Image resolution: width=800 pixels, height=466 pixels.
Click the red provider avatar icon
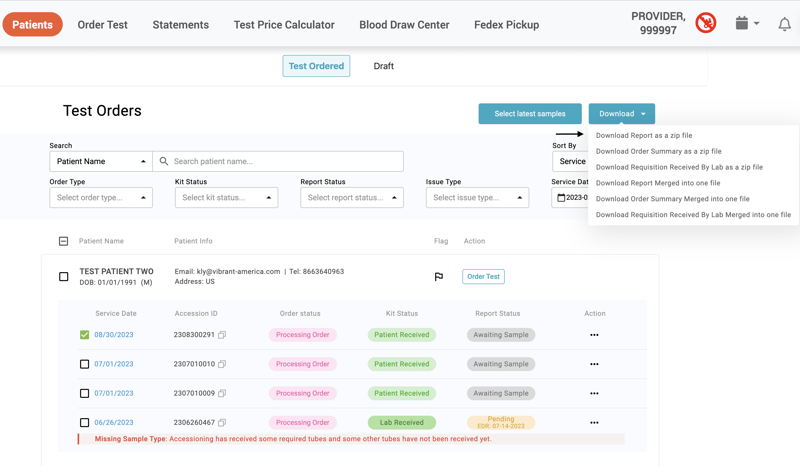click(x=706, y=23)
